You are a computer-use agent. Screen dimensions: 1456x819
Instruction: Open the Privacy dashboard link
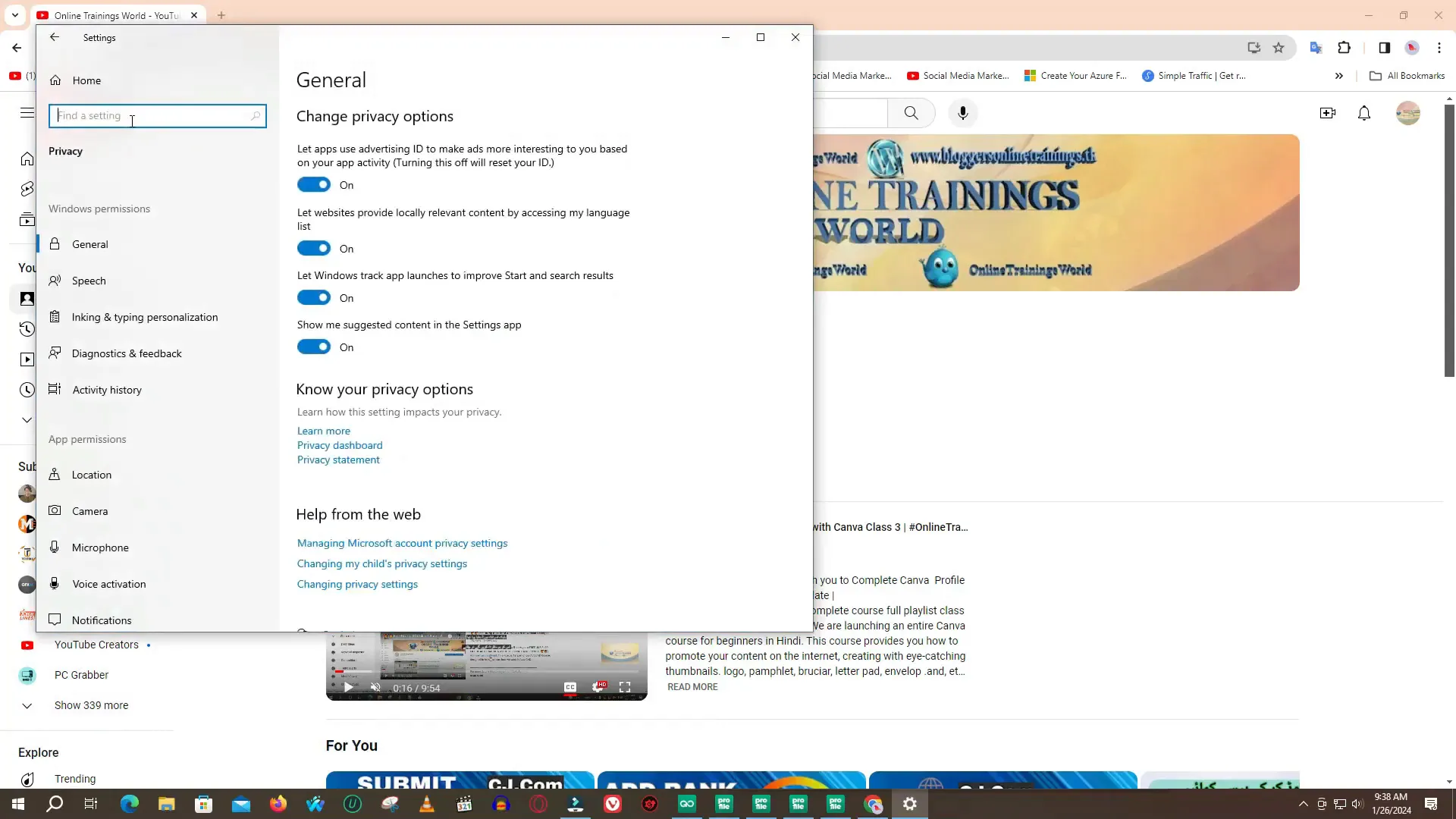coord(340,445)
